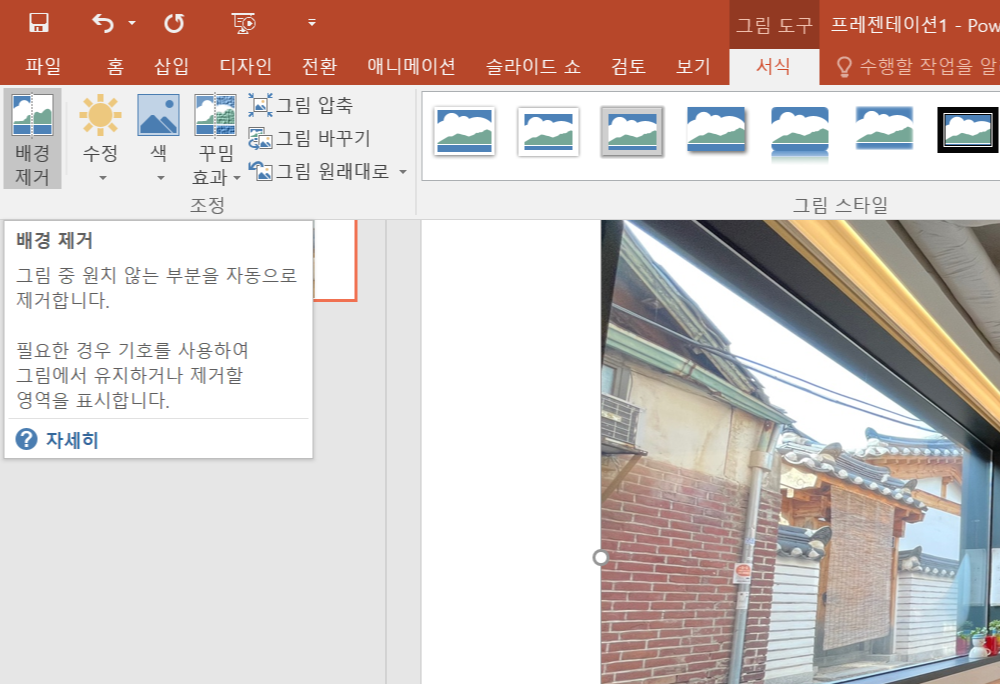
Task: Expand the 수정 dropdown arrow
Action: click(x=103, y=178)
